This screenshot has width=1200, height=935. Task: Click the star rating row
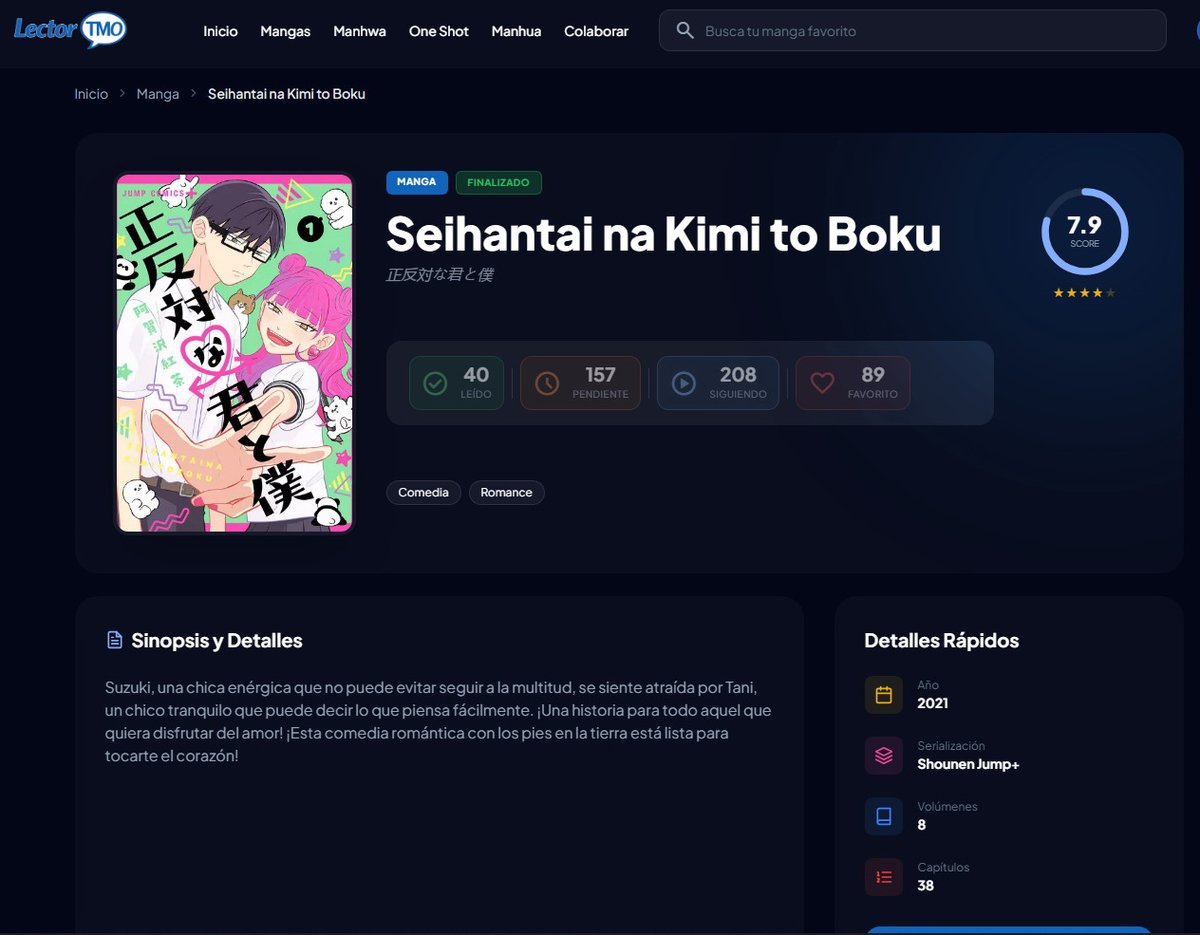(x=1085, y=293)
